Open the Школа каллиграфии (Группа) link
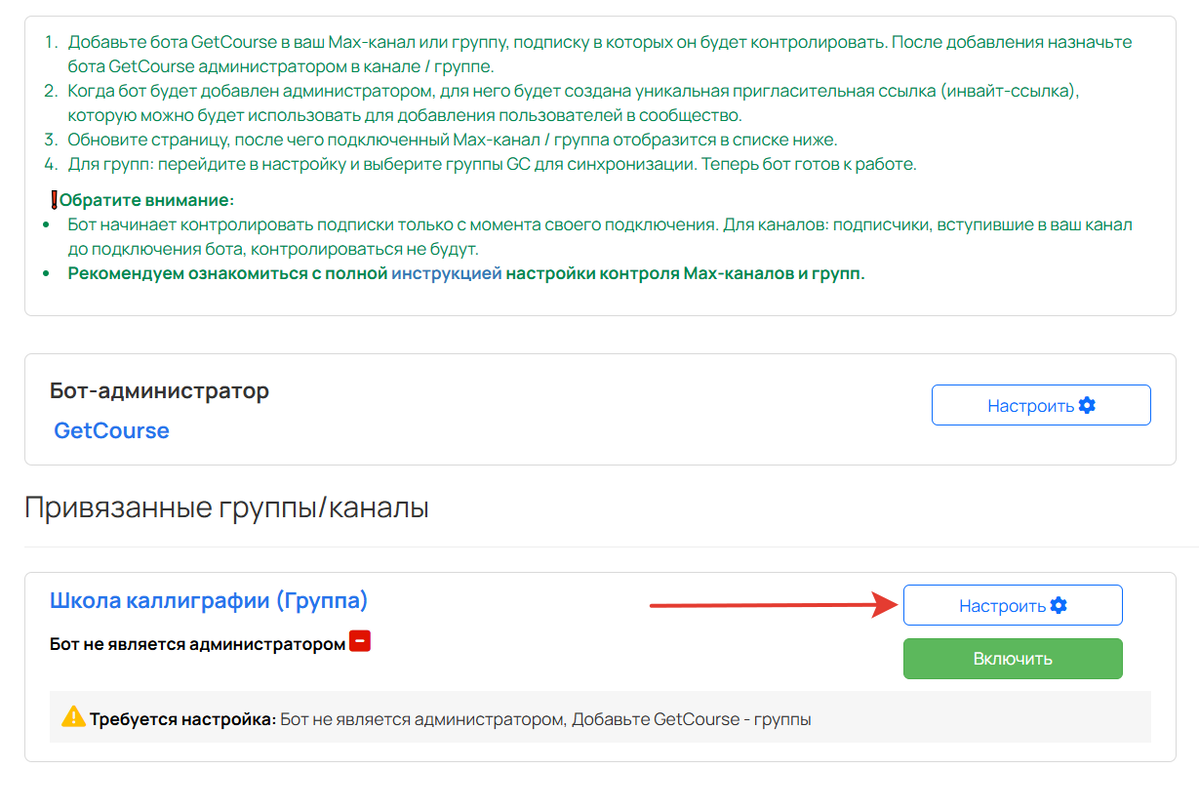Screen dimensions: 1199x810 (x=210, y=600)
